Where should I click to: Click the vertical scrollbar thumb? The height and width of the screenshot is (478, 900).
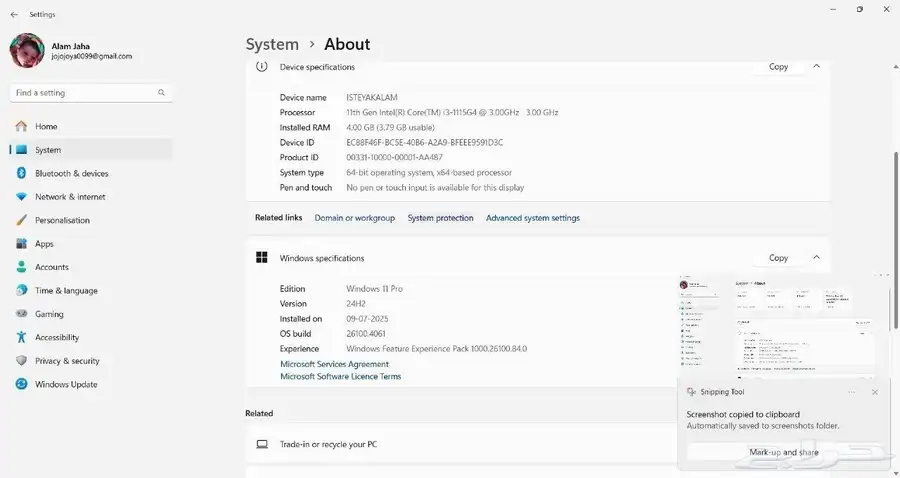tap(895, 241)
